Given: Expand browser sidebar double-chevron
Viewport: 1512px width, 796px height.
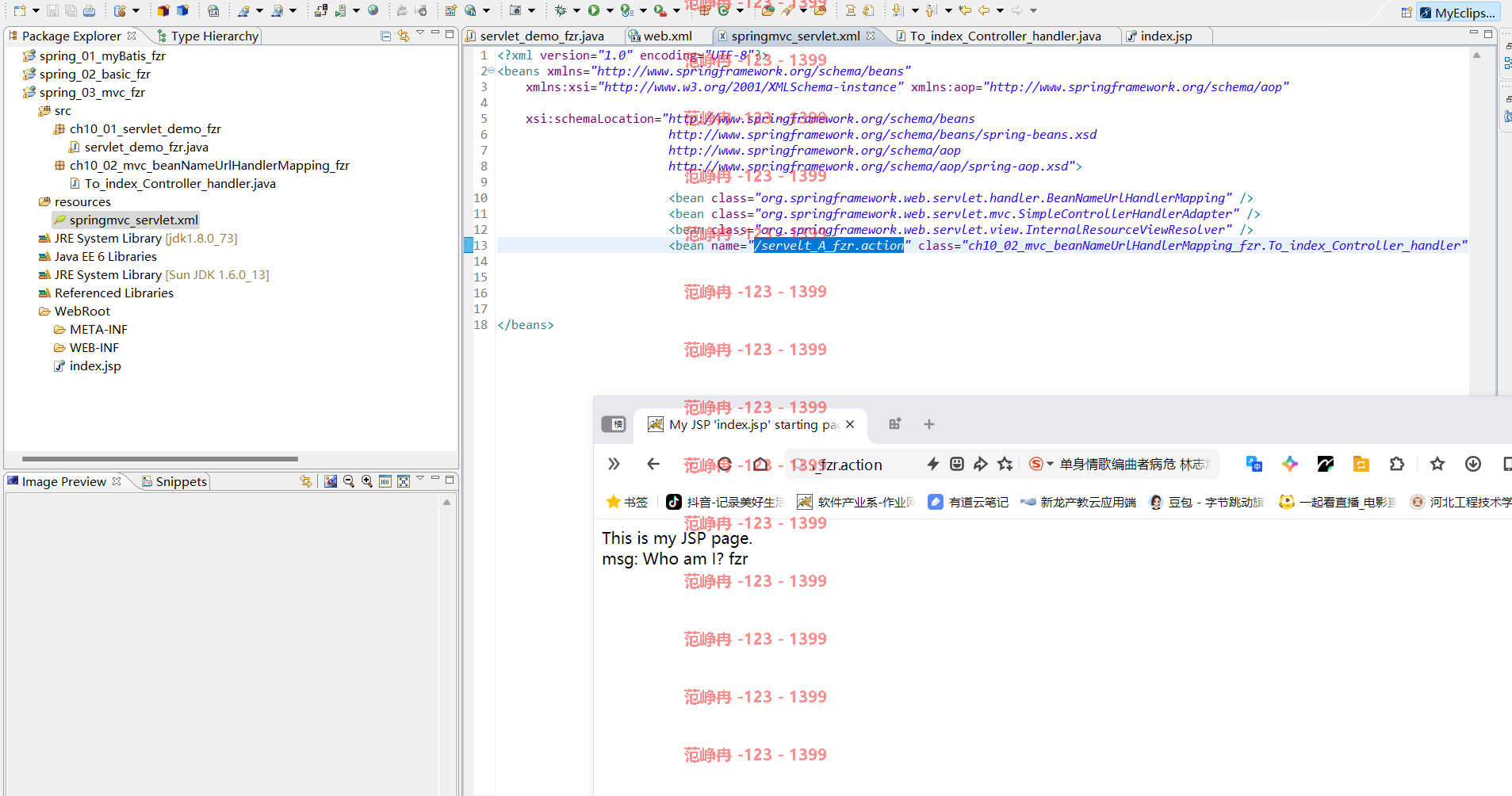Looking at the screenshot, I should 614,465.
